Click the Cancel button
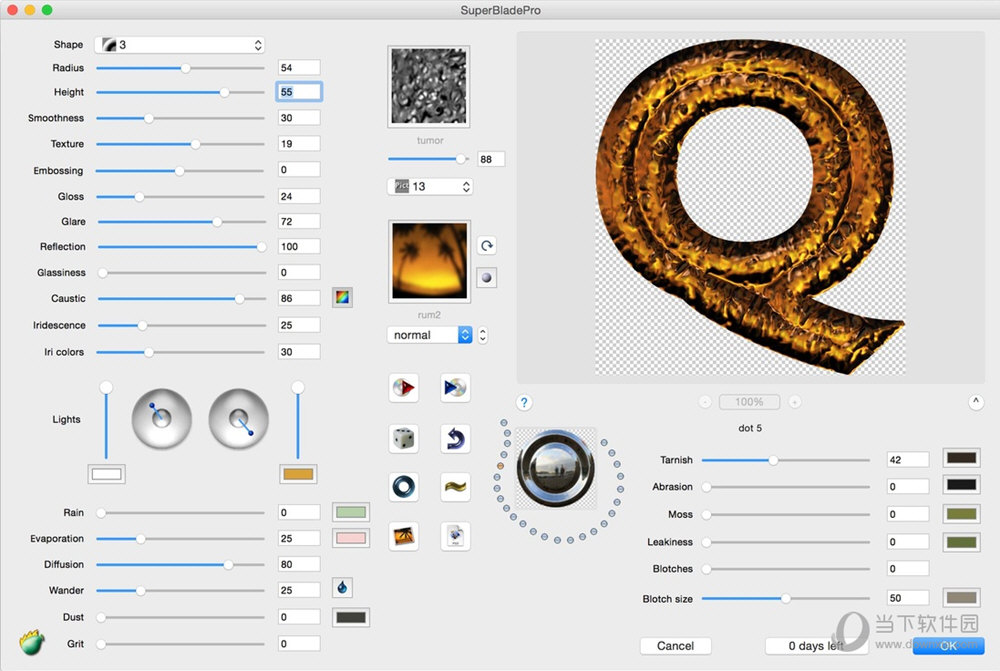Viewport: 1000px width, 671px height. (x=675, y=646)
